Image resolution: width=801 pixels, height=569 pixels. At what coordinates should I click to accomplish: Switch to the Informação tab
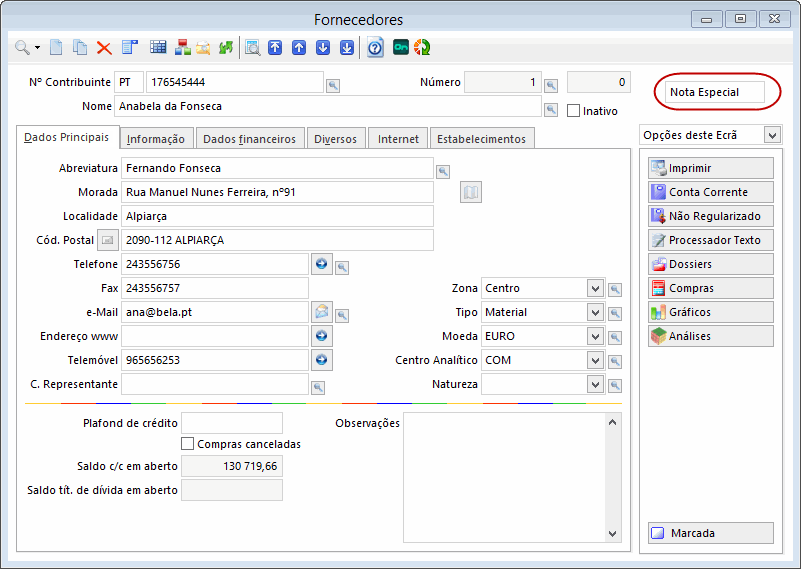(x=156, y=138)
